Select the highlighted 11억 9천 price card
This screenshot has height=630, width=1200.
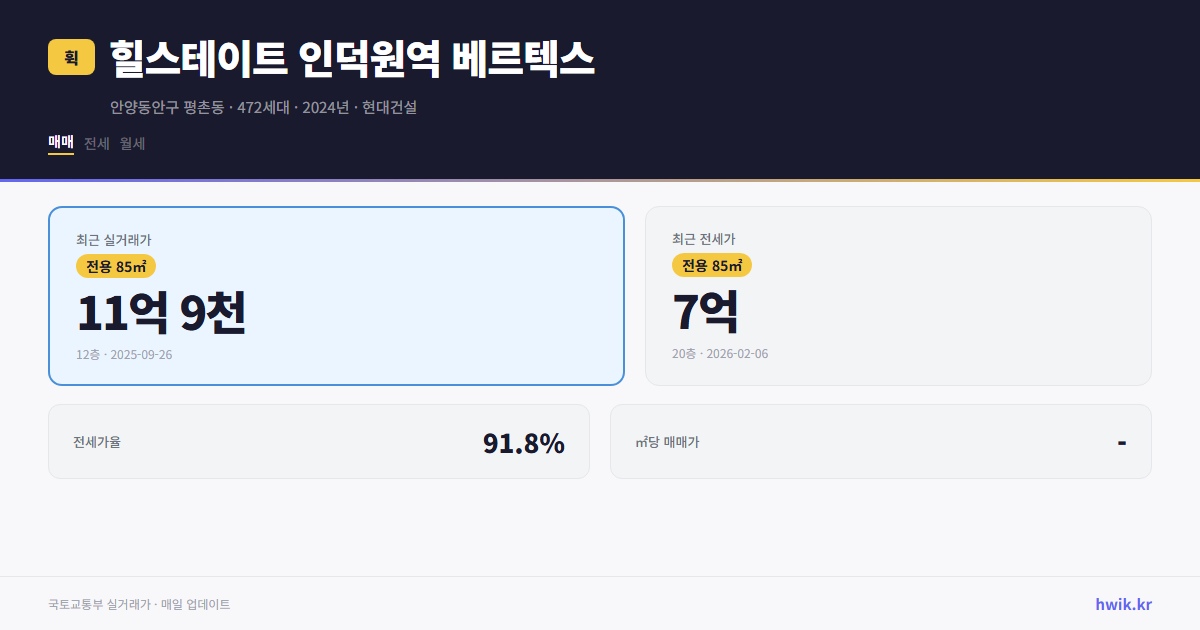336,295
